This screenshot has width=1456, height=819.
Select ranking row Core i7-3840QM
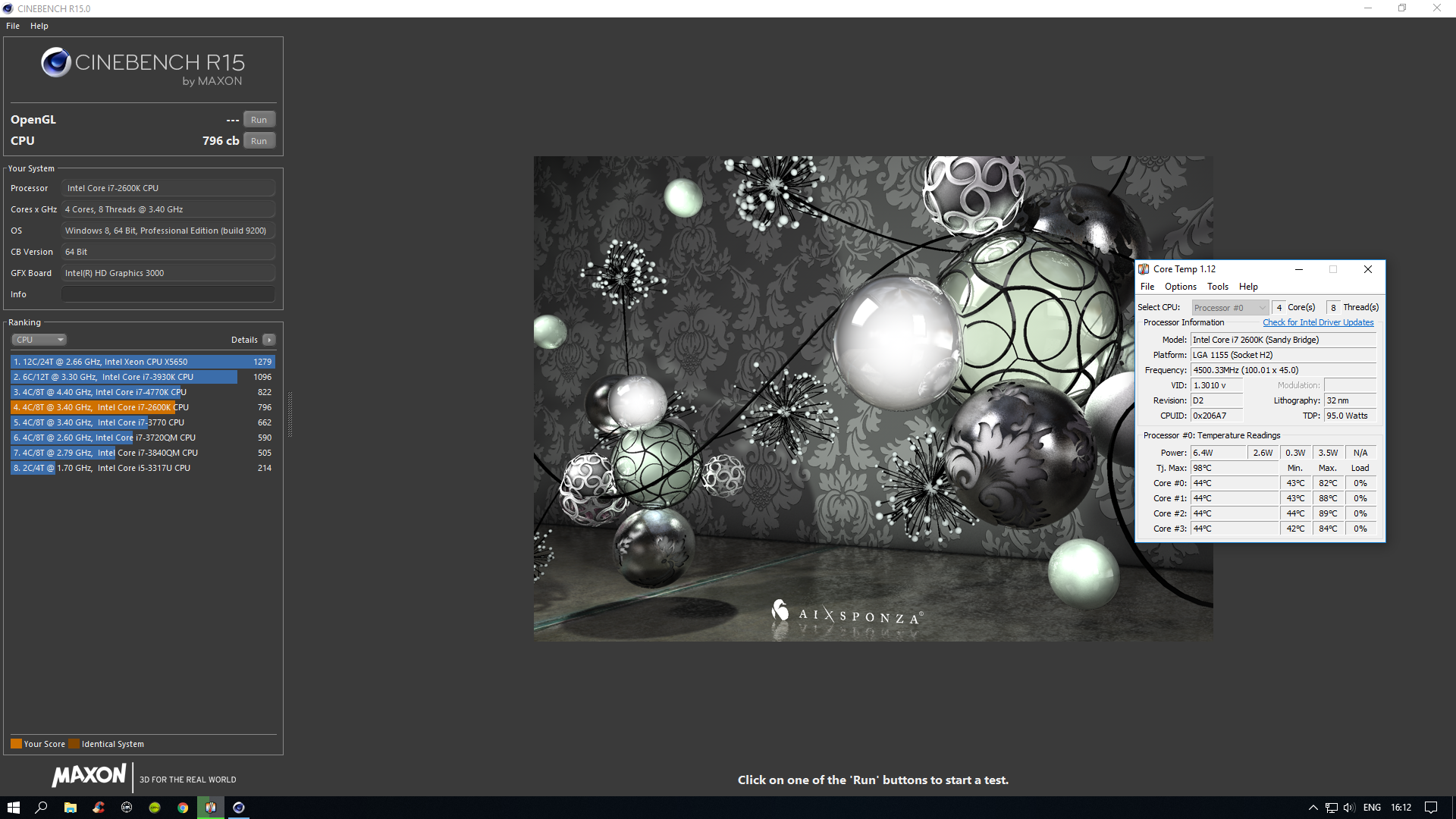(143, 453)
